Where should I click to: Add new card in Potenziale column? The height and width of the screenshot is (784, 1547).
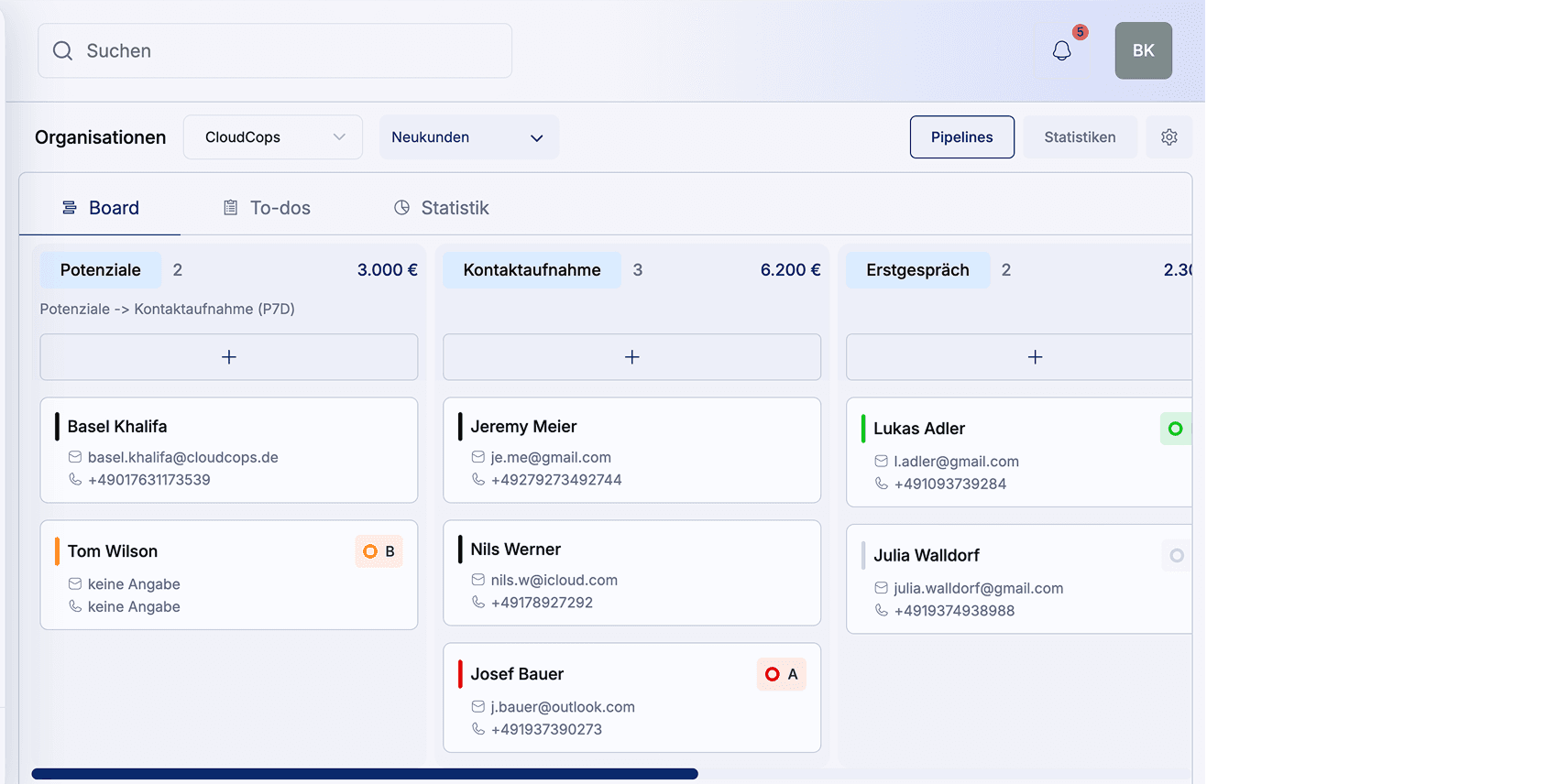pyautogui.click(x=229, y=357)
